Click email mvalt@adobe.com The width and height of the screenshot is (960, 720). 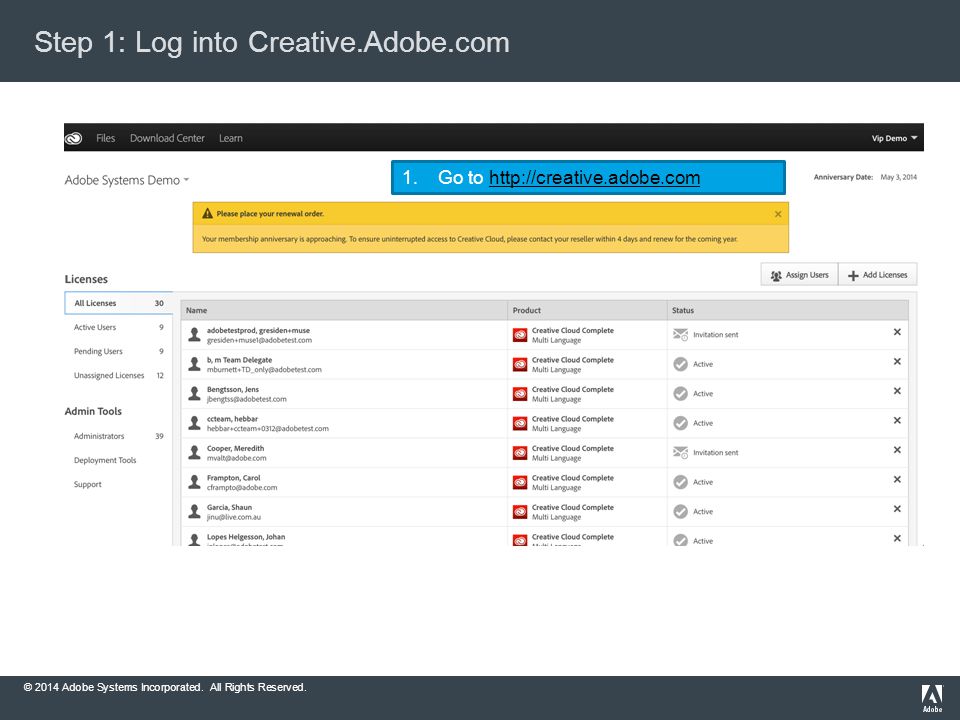tap(236, 458)
